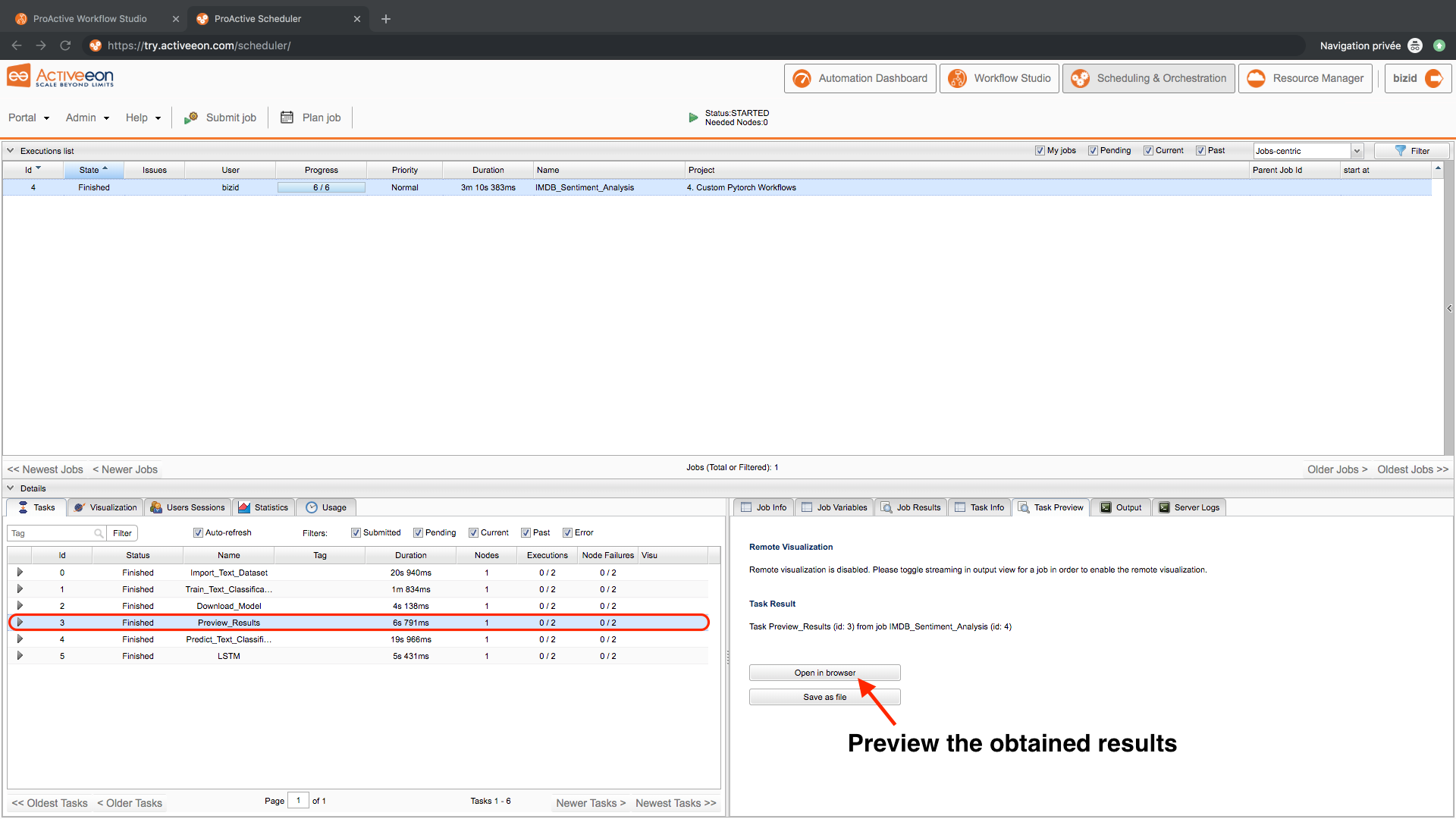
Task: Click the Workflow Studio icon
Action: tap(957, 78)
